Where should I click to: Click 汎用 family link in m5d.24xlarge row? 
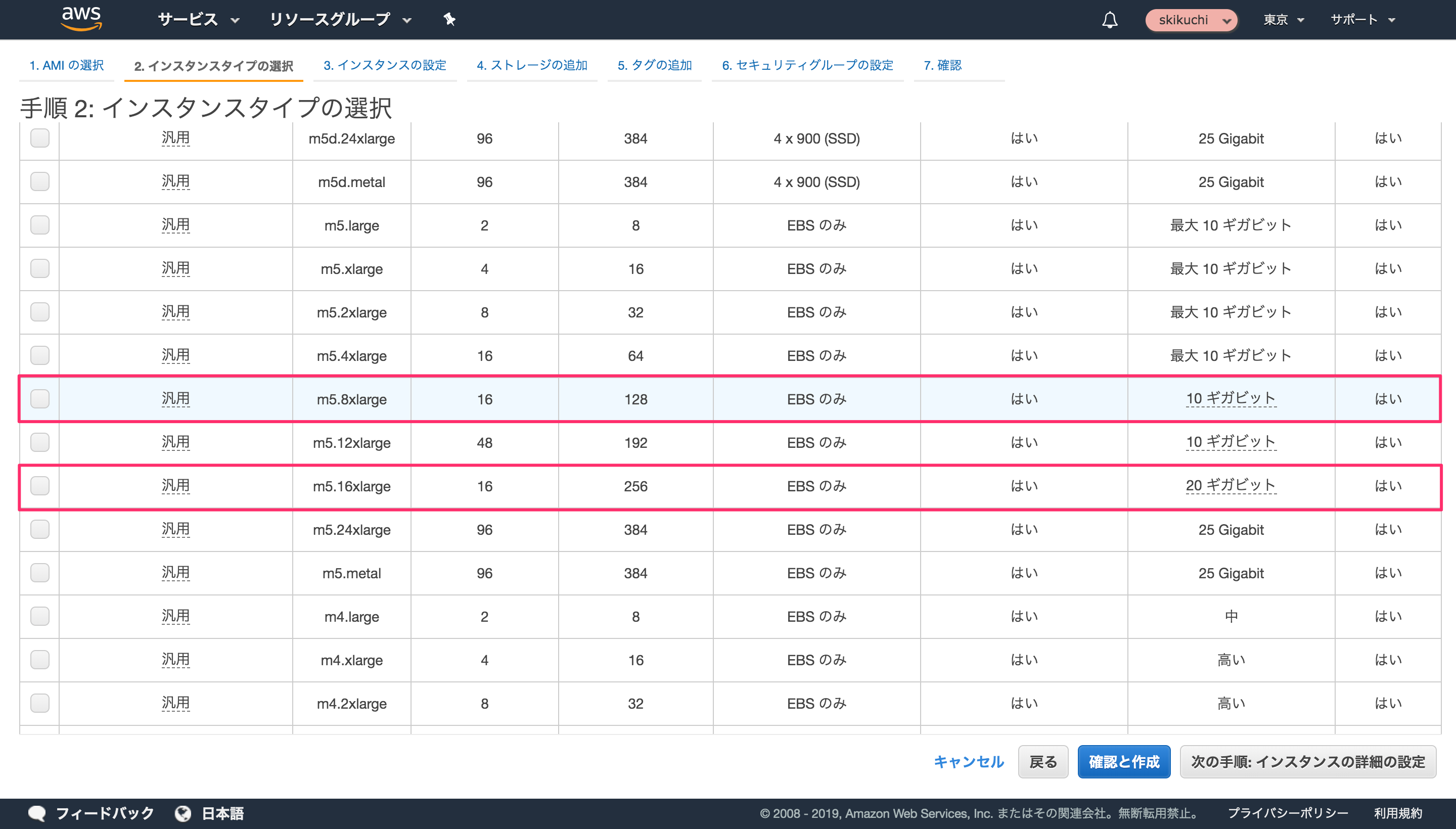coord(175,138)
